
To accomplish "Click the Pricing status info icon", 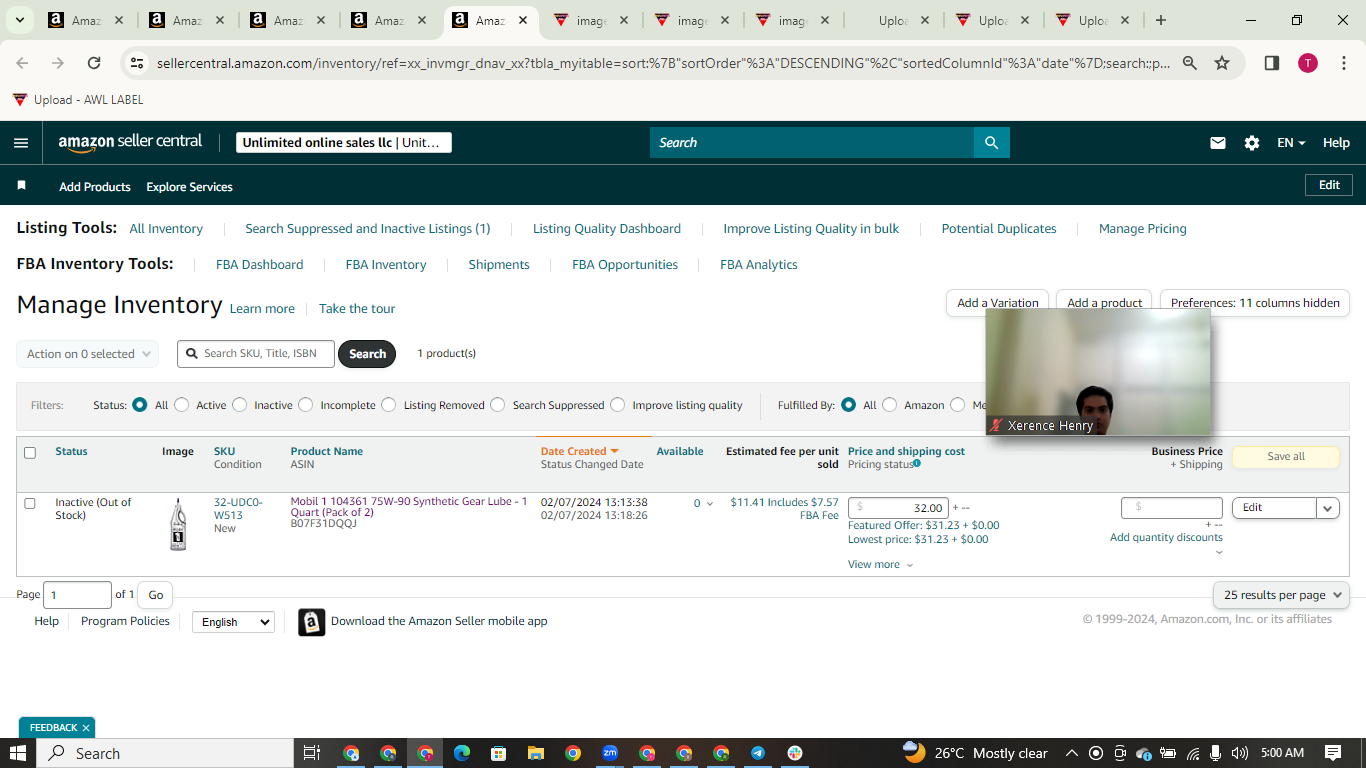I will (917, 464).
